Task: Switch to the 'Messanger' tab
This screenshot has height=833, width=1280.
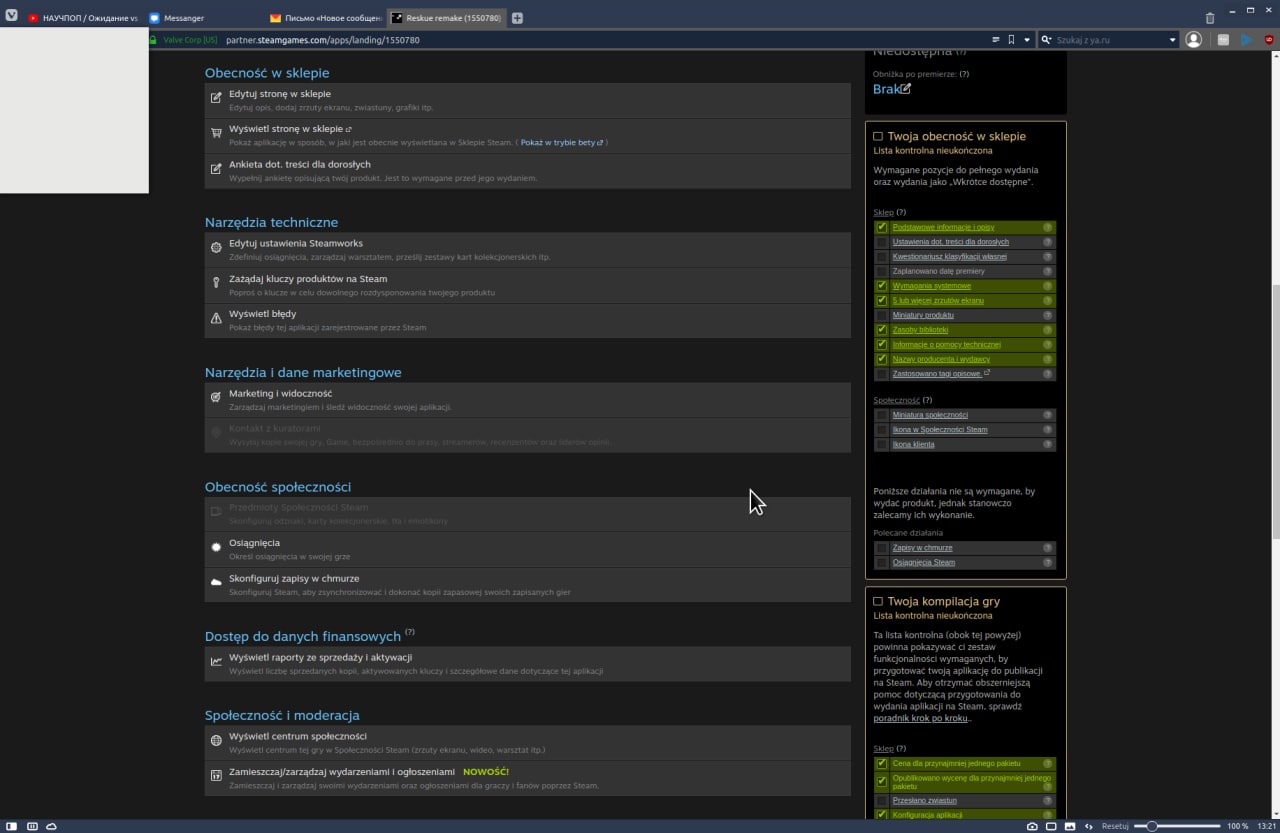Action: point(203,18)
